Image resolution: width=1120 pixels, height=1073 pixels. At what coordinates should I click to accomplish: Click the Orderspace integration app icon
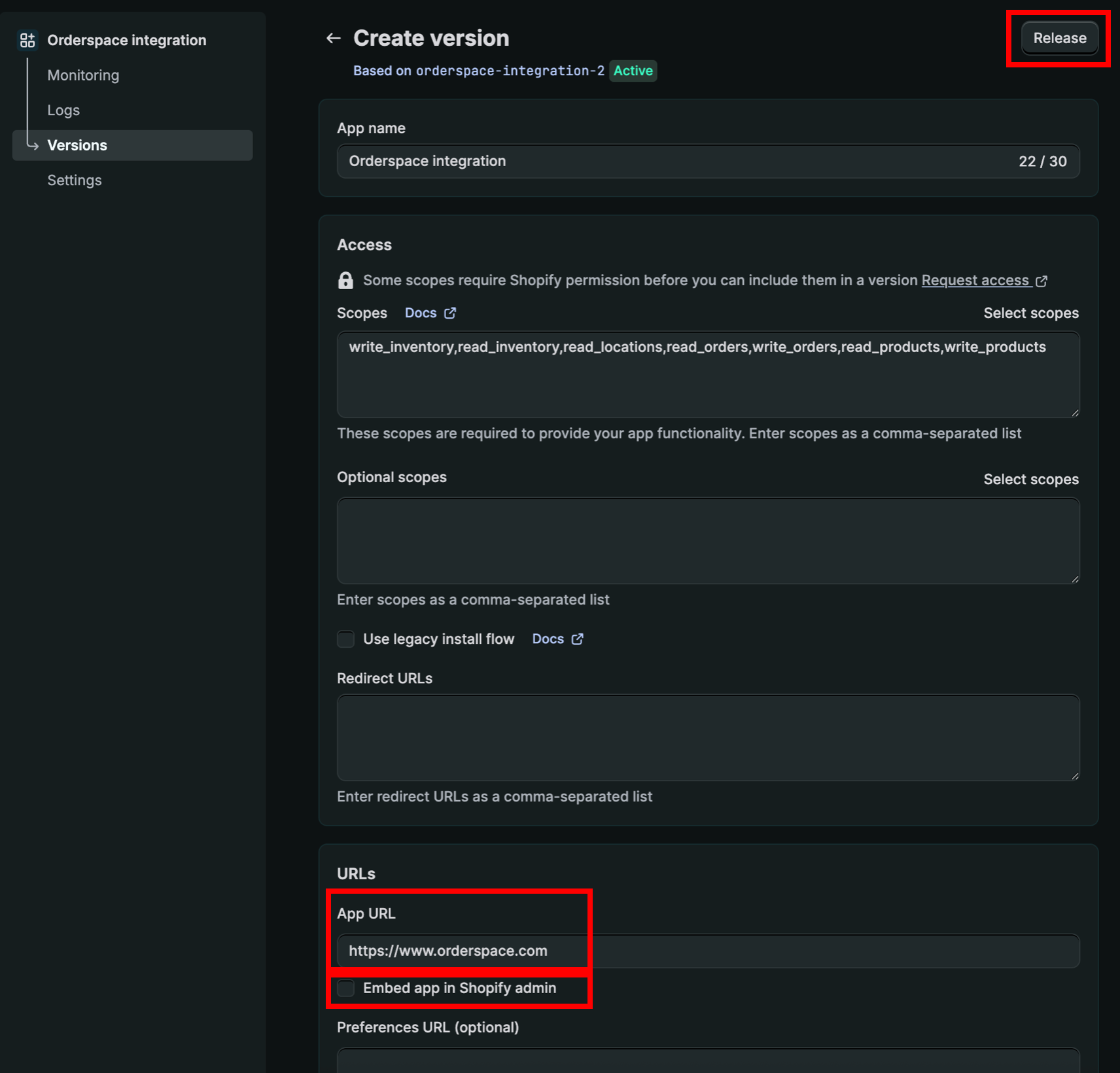click(x=27, y=41)
